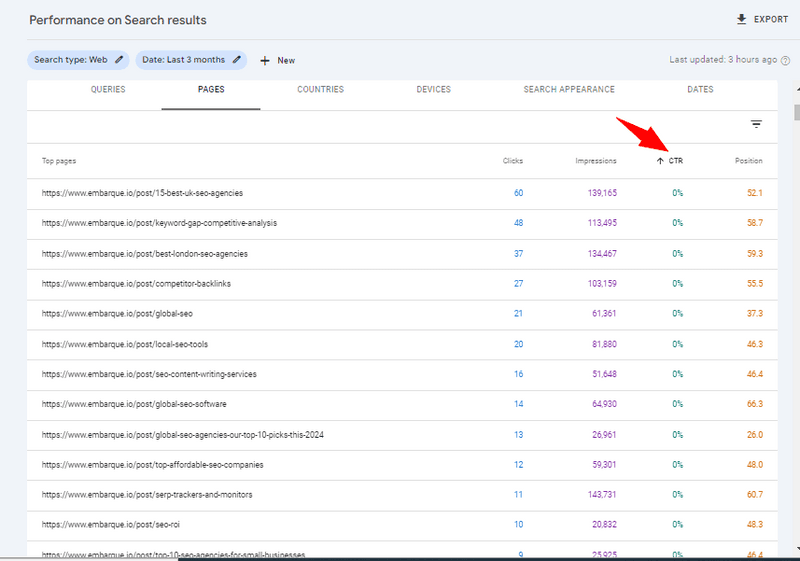
Task: Open the top-affordable-seo-companies page row
Action: [x=402, y=465]
